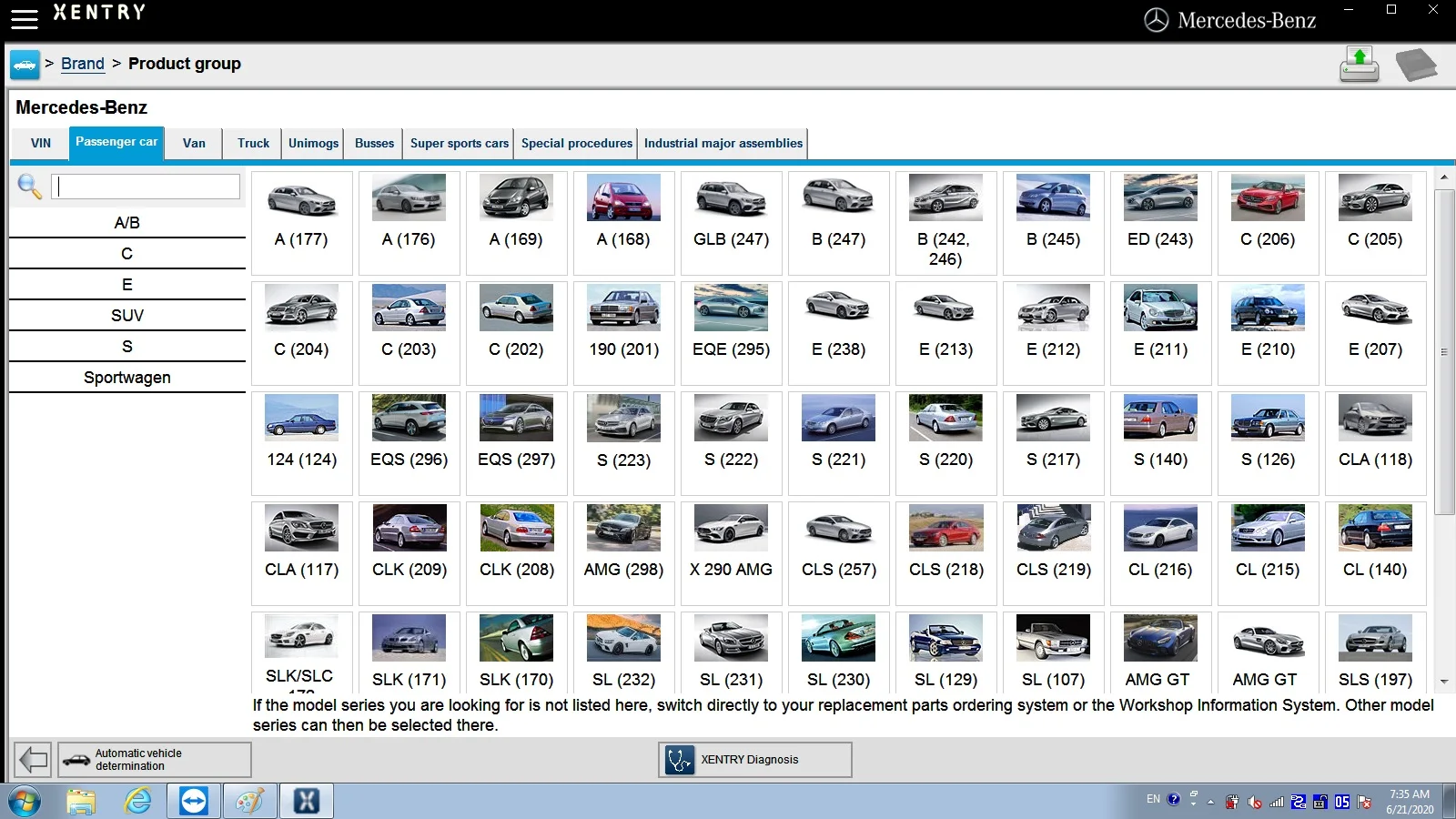Screen dimensions: 1456x819
Task: Select SL (107) model
Action: 1053,652
